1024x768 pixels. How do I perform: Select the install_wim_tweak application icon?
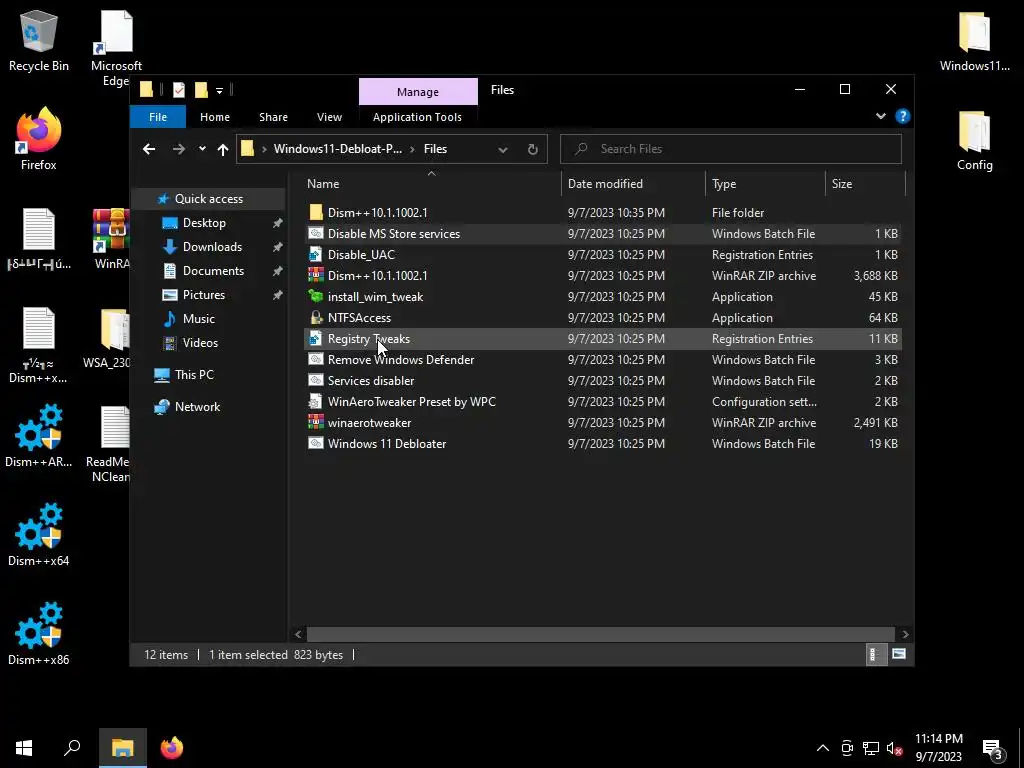(316, 296)
